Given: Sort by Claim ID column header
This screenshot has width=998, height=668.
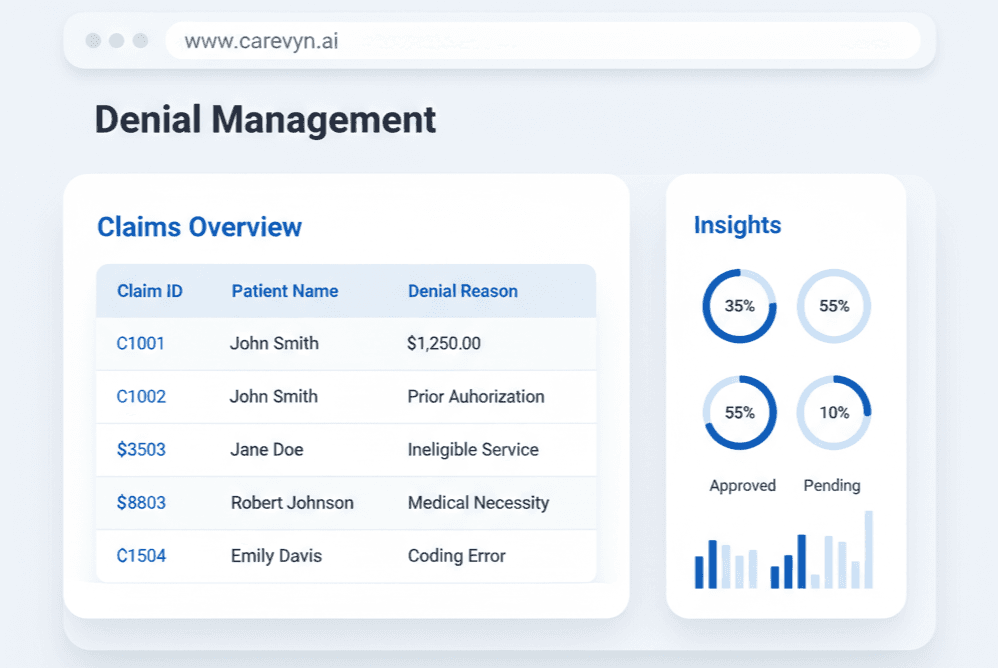Looking at the screenshot, I should pyautogui.click(x=149, y=291).
